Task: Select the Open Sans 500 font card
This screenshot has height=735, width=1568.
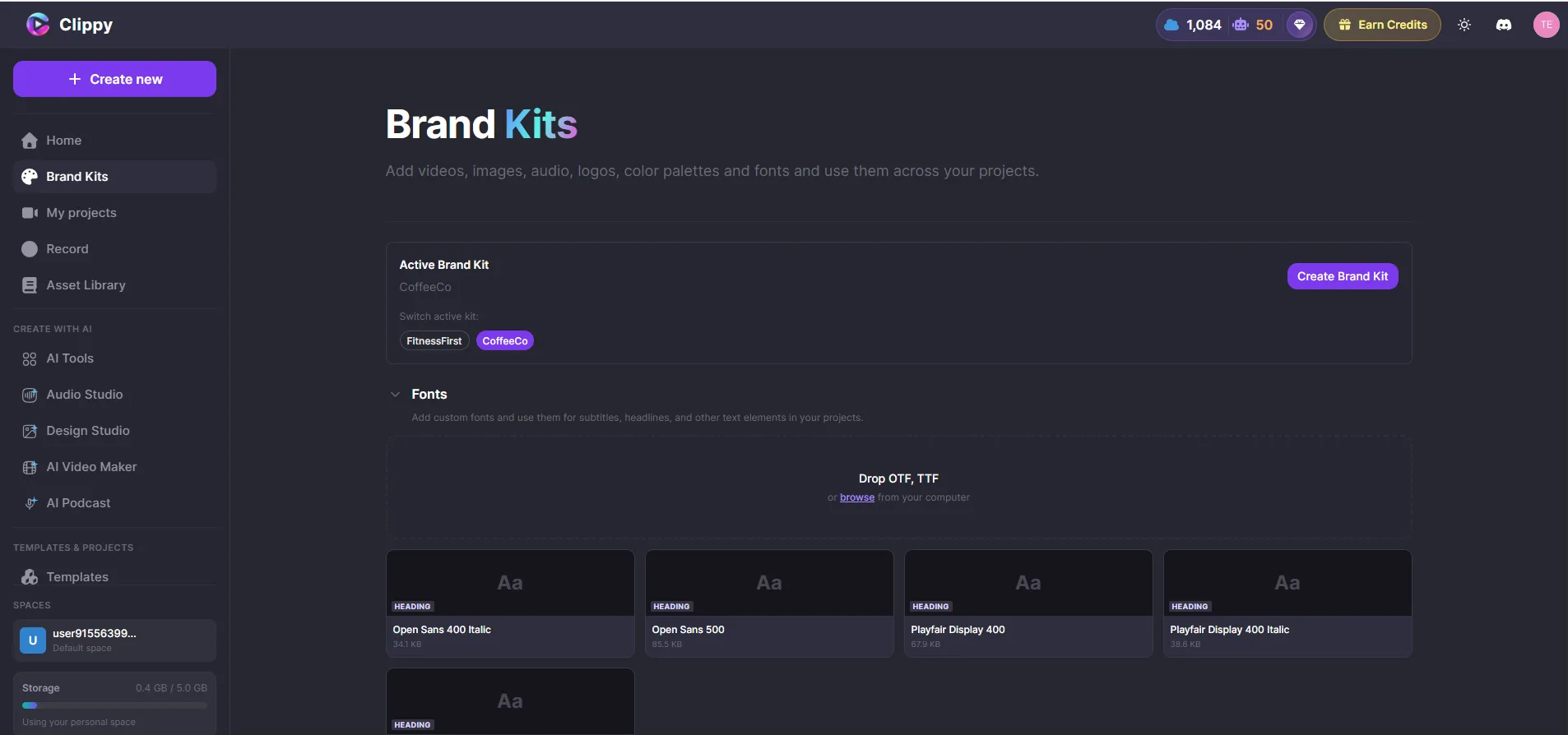Action: 769,603
